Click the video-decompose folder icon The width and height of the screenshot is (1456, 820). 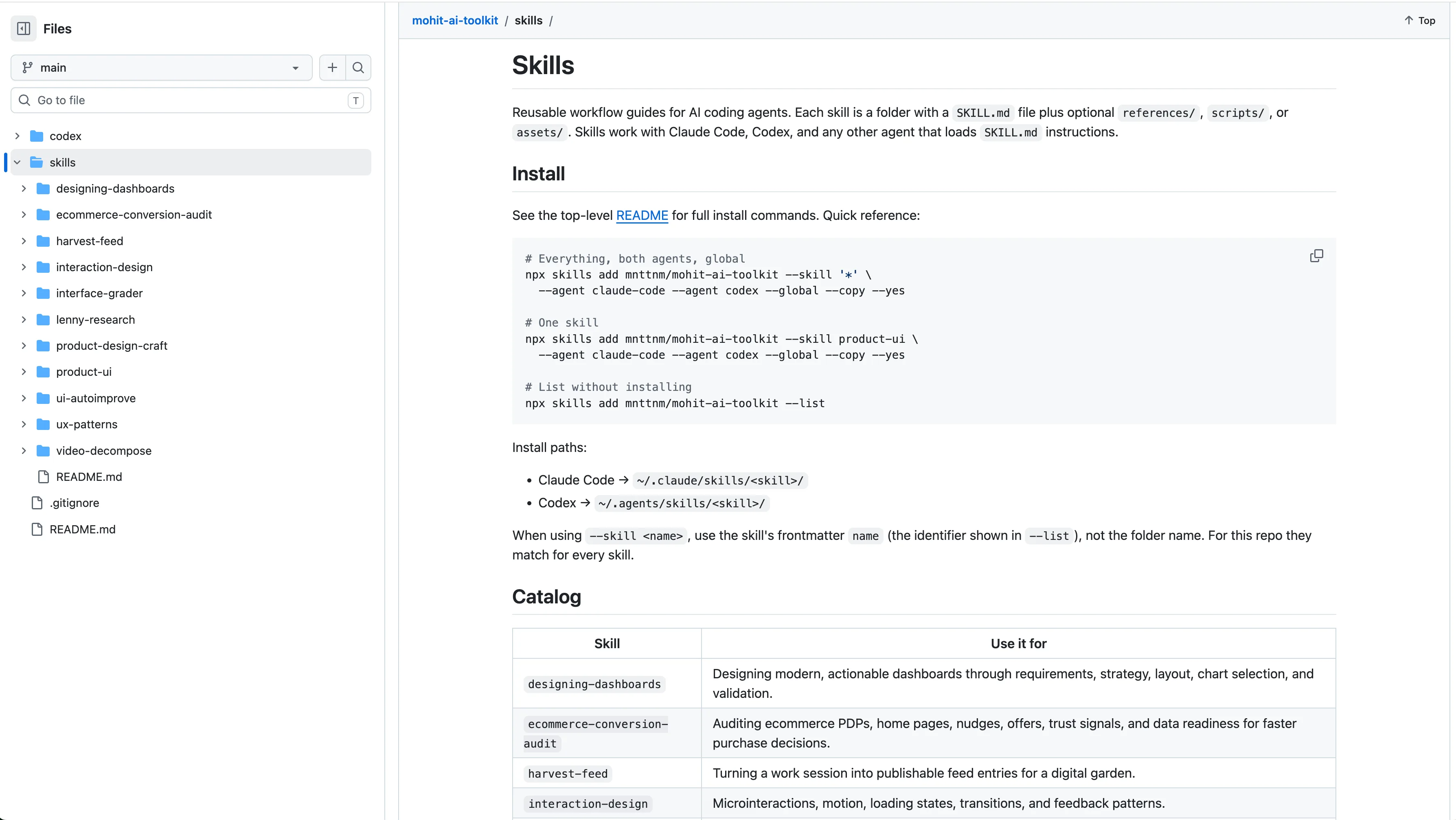[x=43, y=450]
